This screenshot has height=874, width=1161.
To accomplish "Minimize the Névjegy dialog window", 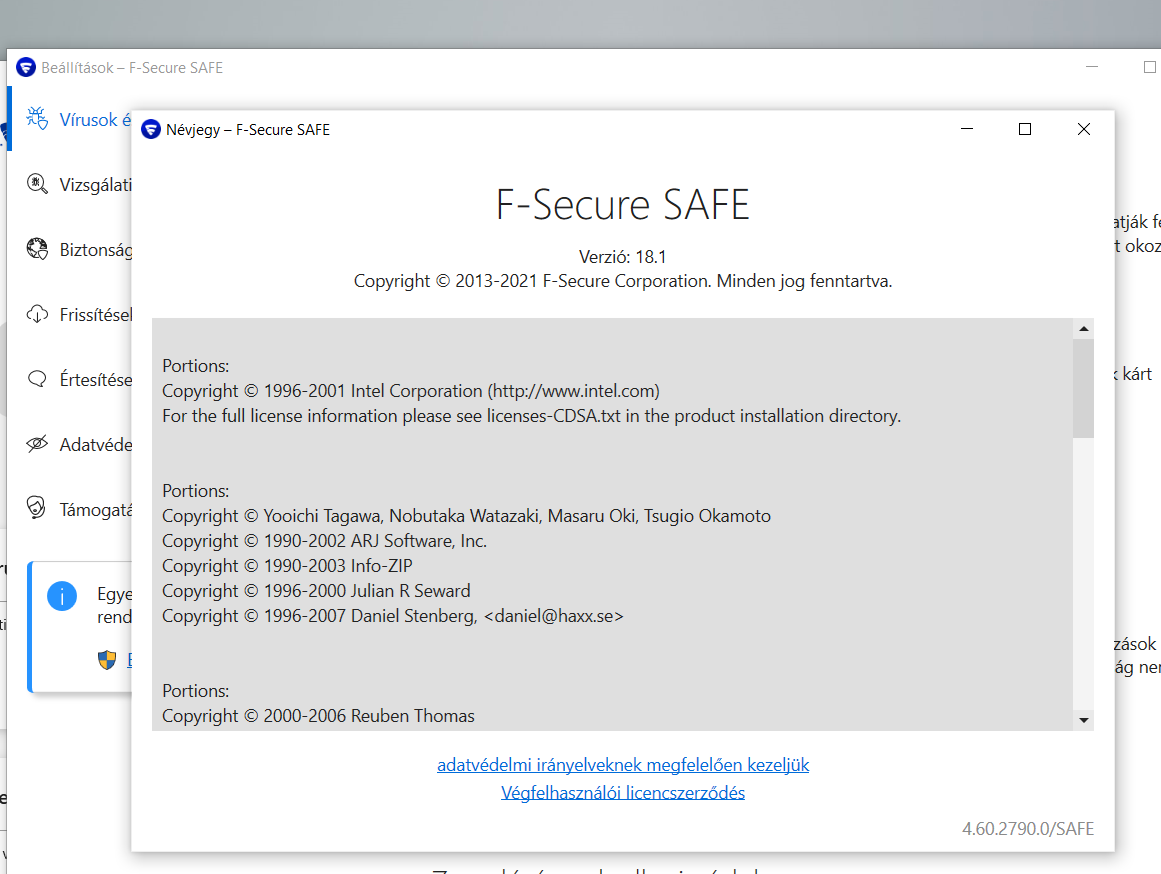I will click(967, 129).
